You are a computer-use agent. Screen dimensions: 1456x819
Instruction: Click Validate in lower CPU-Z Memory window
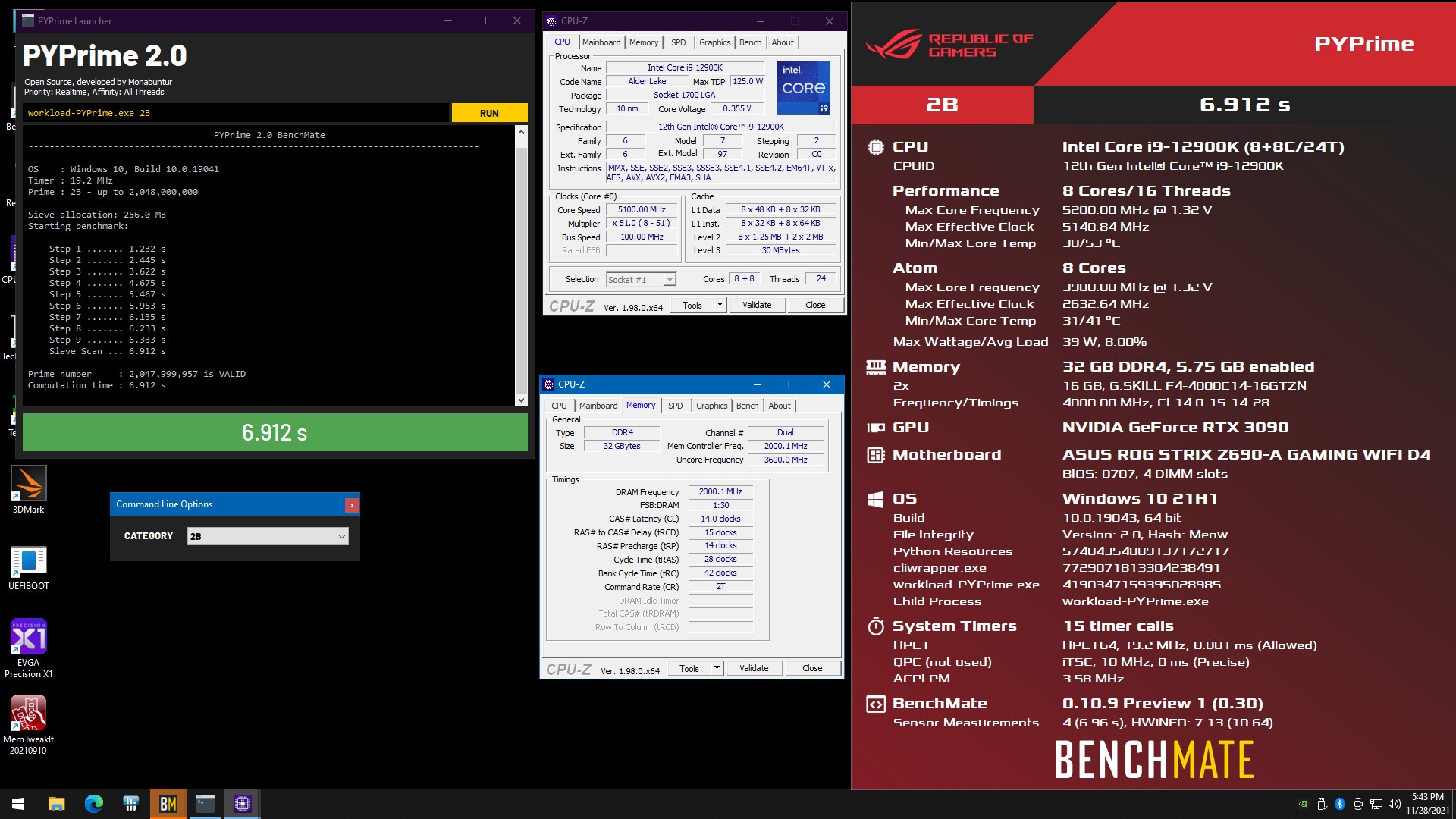point(754,668)
